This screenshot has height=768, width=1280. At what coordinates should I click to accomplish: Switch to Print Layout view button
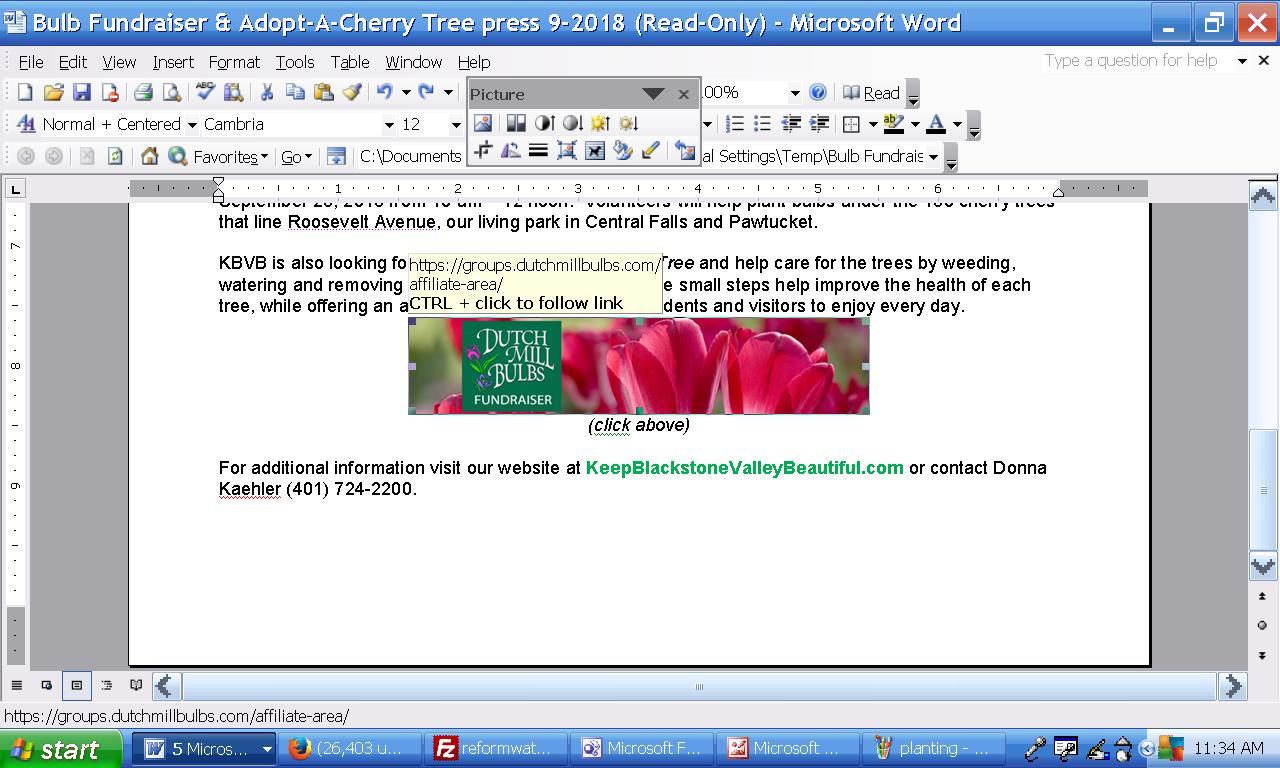pyautogui.click(x=76, y=686)
